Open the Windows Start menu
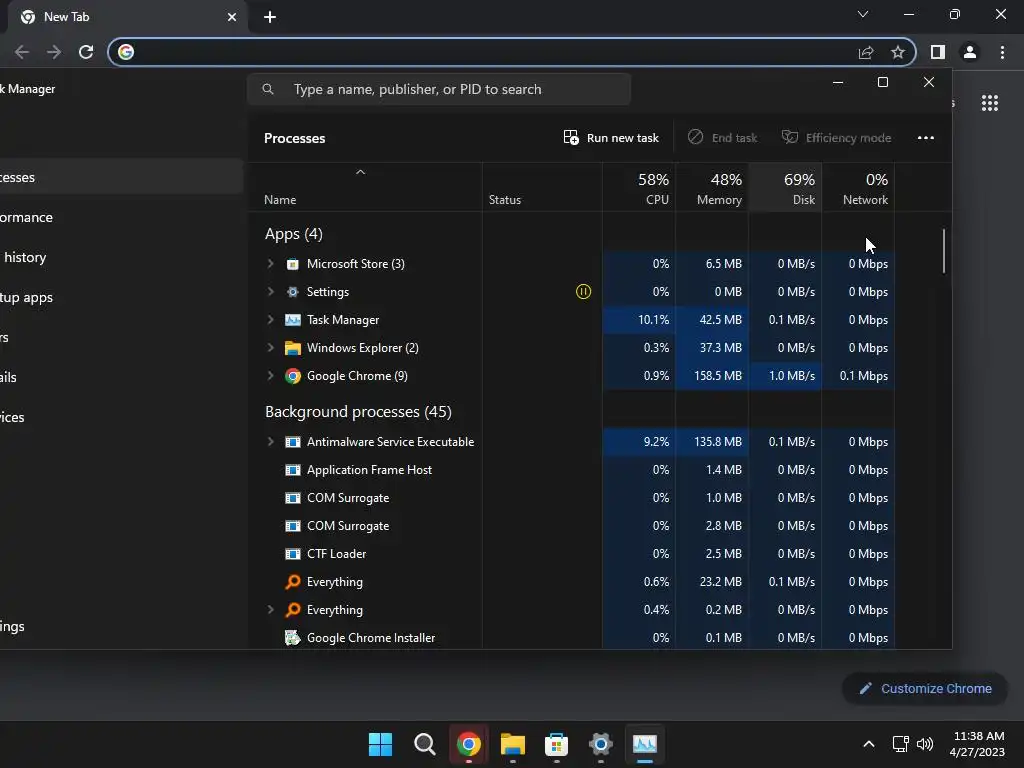 380,744
